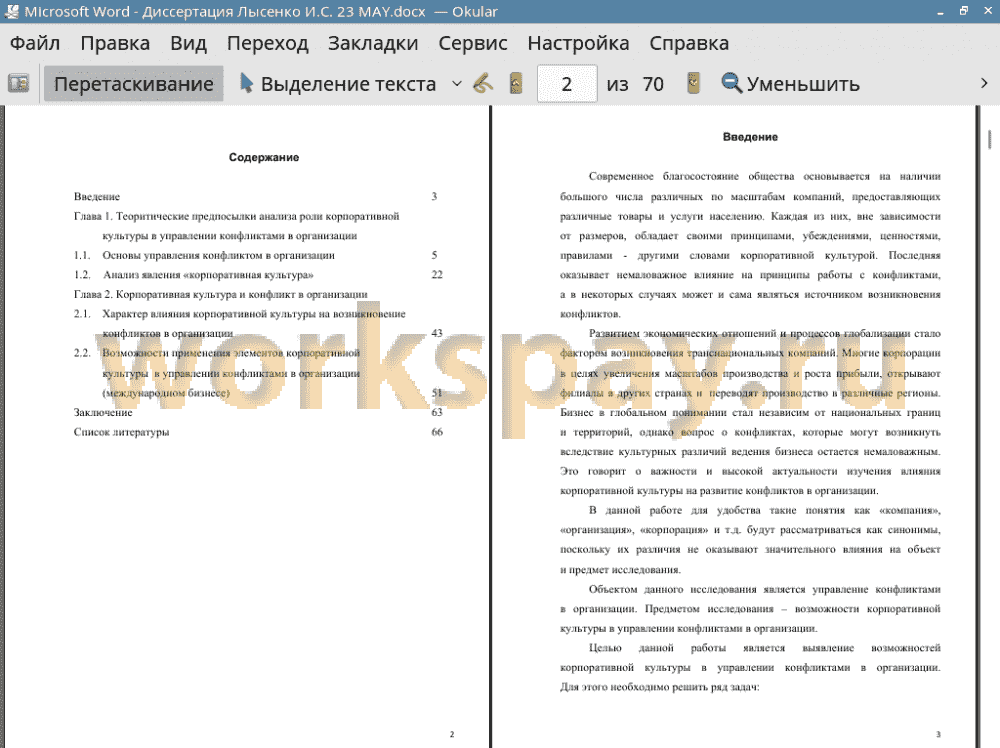
Task: Toggle the sidebar panel icon
Action: click(x=18, y=84)
